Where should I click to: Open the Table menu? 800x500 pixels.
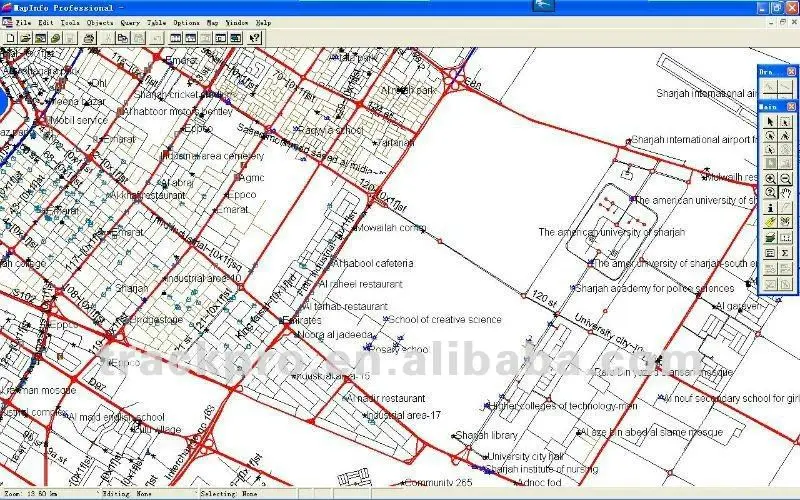(156, 22)
